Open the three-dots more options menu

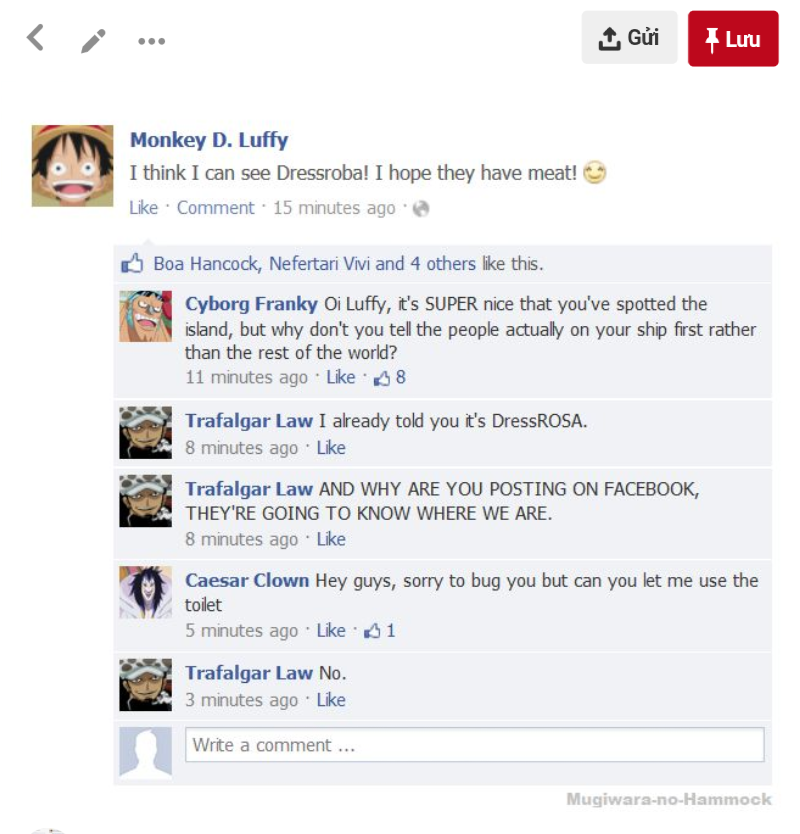click(152, 41)
